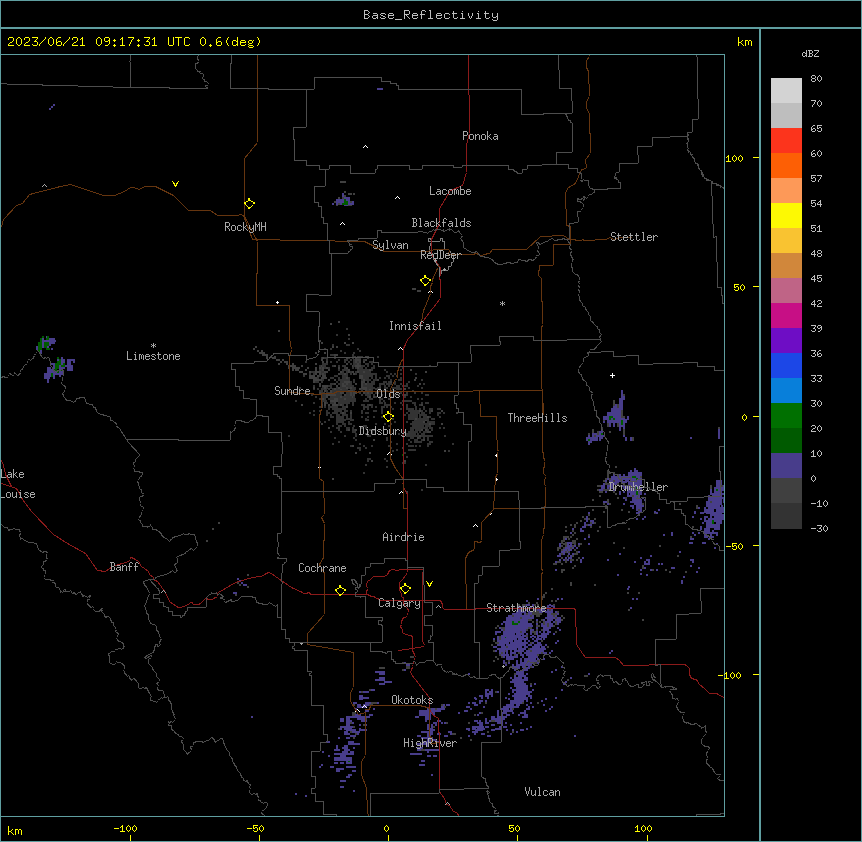Click the yellow diamond marker above RockyMH
Image resolution: width=862 pixels, height=842 pixels.
pyautogui.click(x=249, y=204)
